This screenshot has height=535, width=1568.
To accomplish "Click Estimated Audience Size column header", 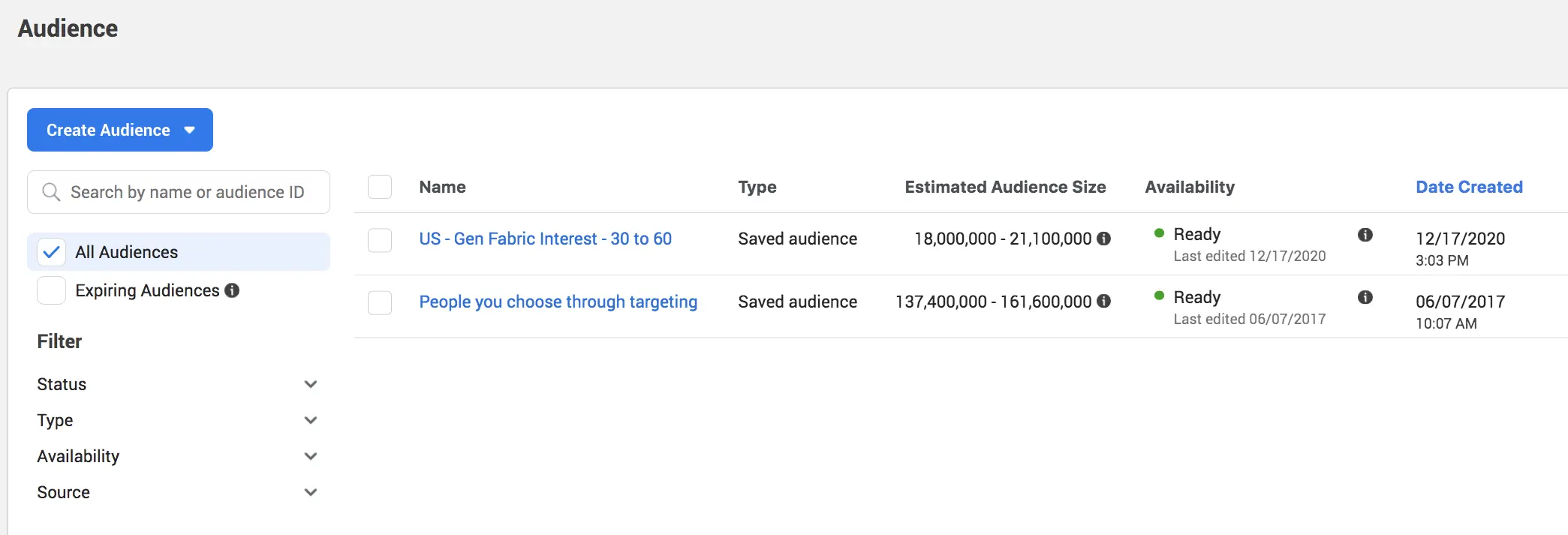I will tap(1005, 187).
